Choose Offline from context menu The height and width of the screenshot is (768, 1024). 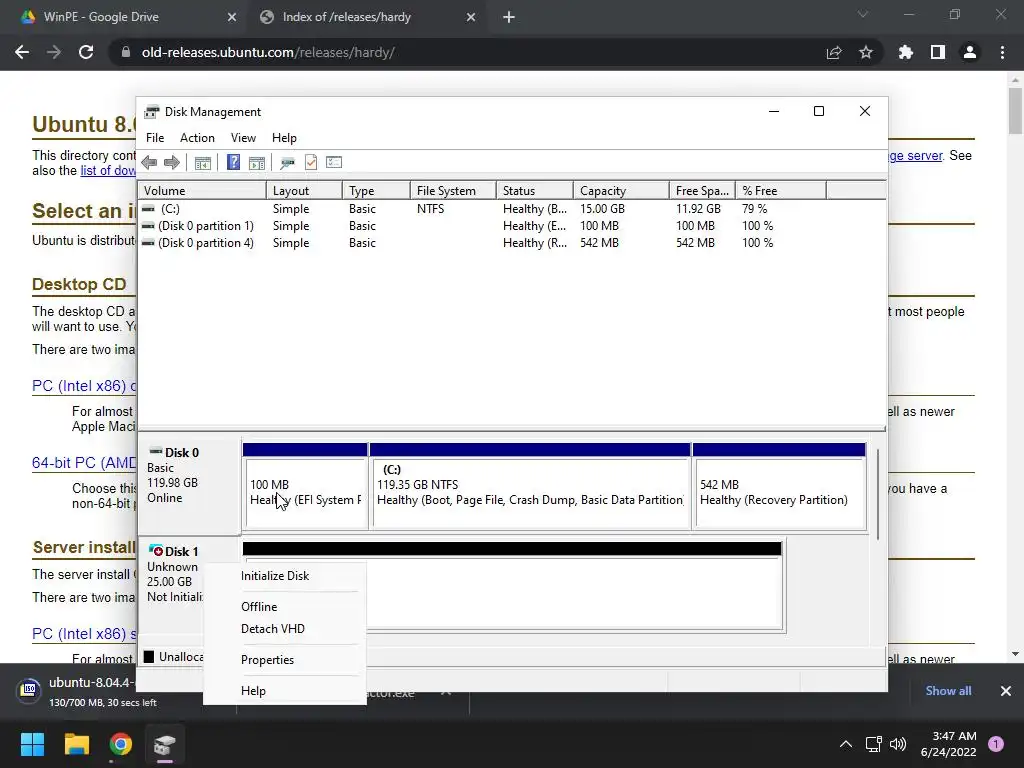(285, 607)
